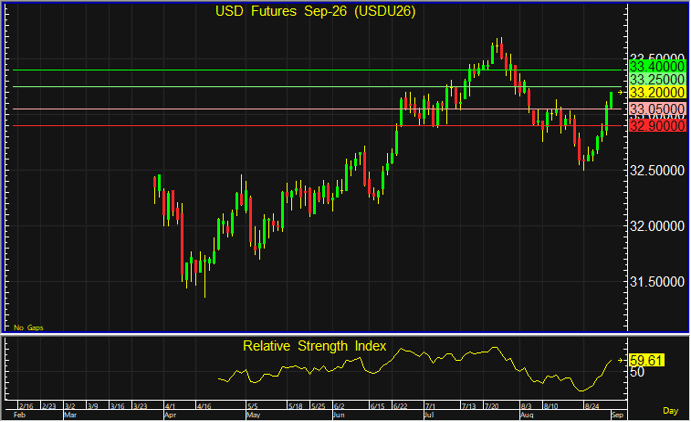Image resolution: width=691 pixels, height=422 pixels.
Task: Click the 32.50000 price axis label
Action: (x=657, y=170)
